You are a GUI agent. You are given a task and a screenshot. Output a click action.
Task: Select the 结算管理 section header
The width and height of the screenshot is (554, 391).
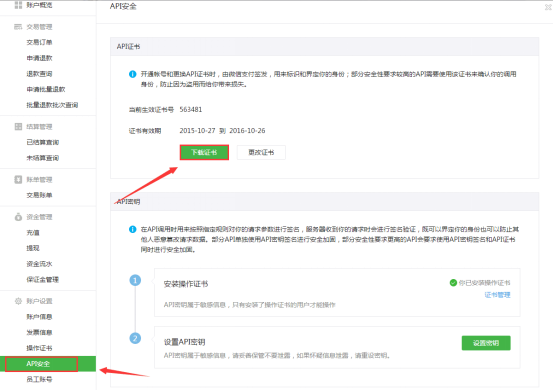39,127
